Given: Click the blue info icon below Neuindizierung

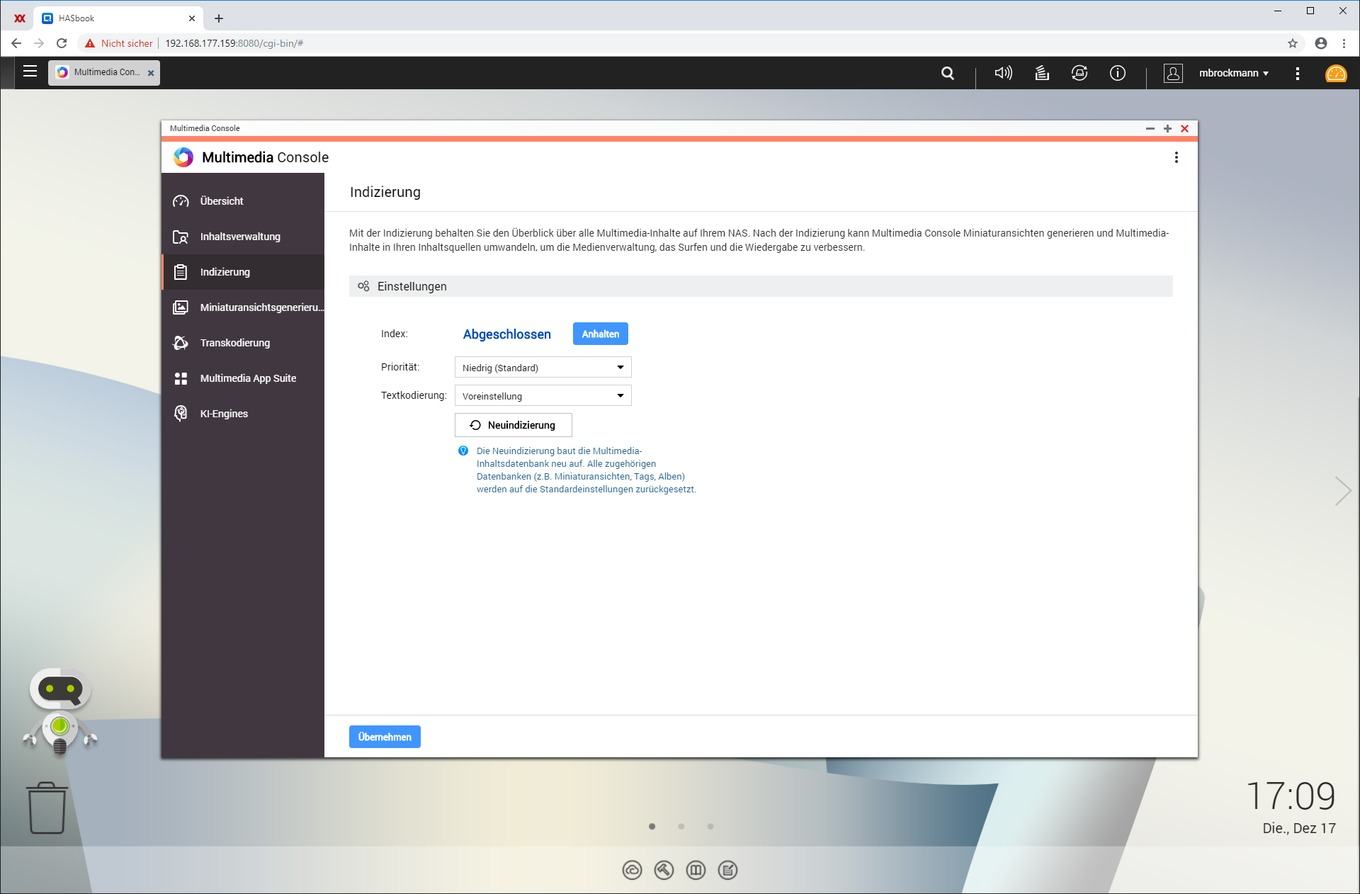Looking at the screenshot, I should point(463,451).
